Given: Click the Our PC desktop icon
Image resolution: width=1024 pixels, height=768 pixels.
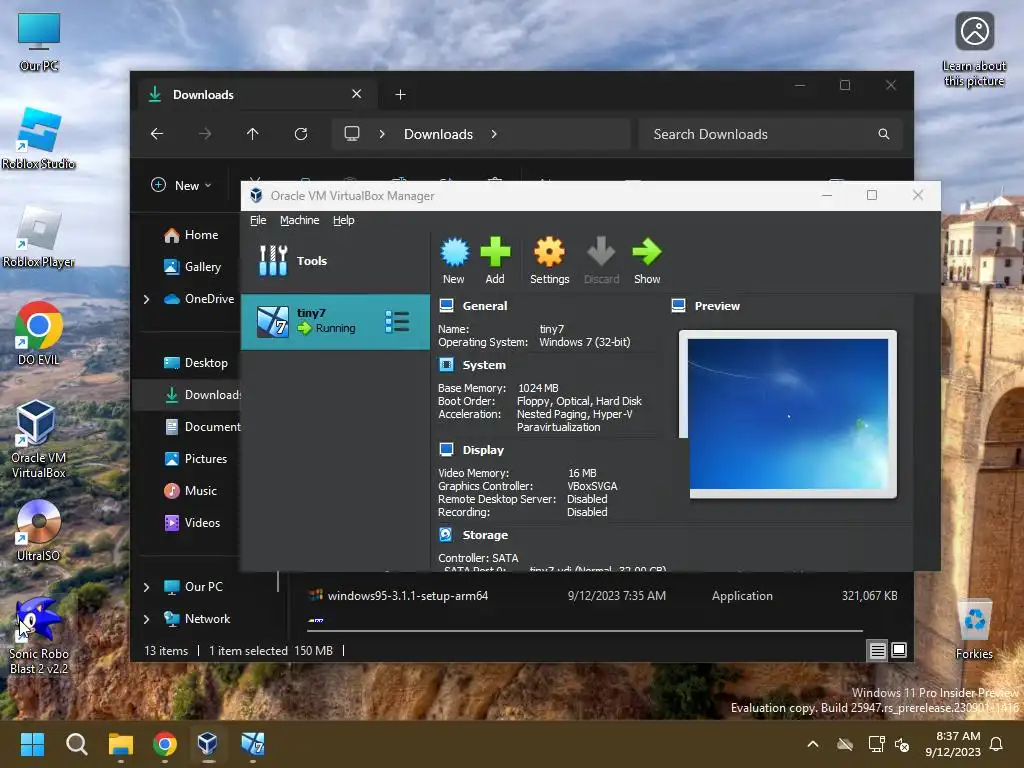Looking at the screenshot, I should click(39, 42).
